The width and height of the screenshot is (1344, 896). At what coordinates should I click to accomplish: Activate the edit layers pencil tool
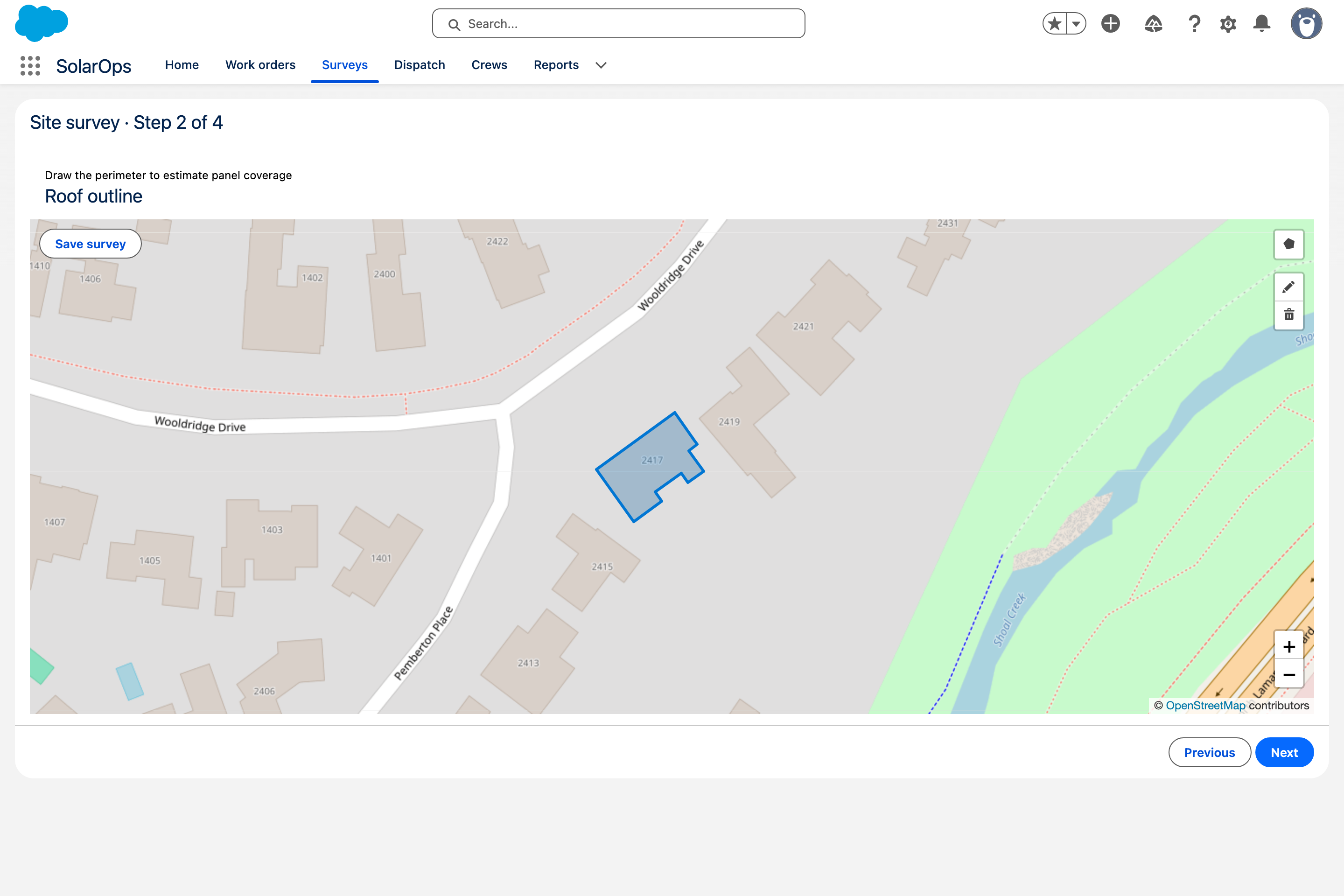[x=1288, y=287]
